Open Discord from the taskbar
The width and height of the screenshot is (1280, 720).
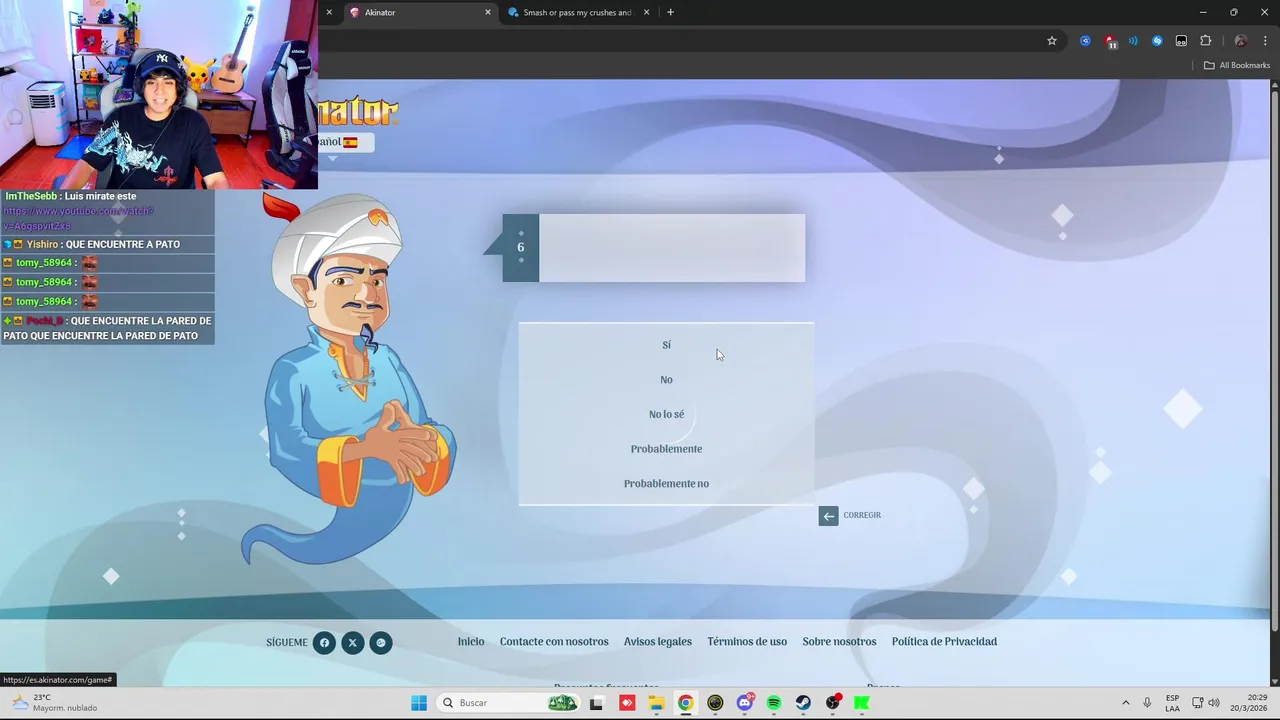pos(744,703)
